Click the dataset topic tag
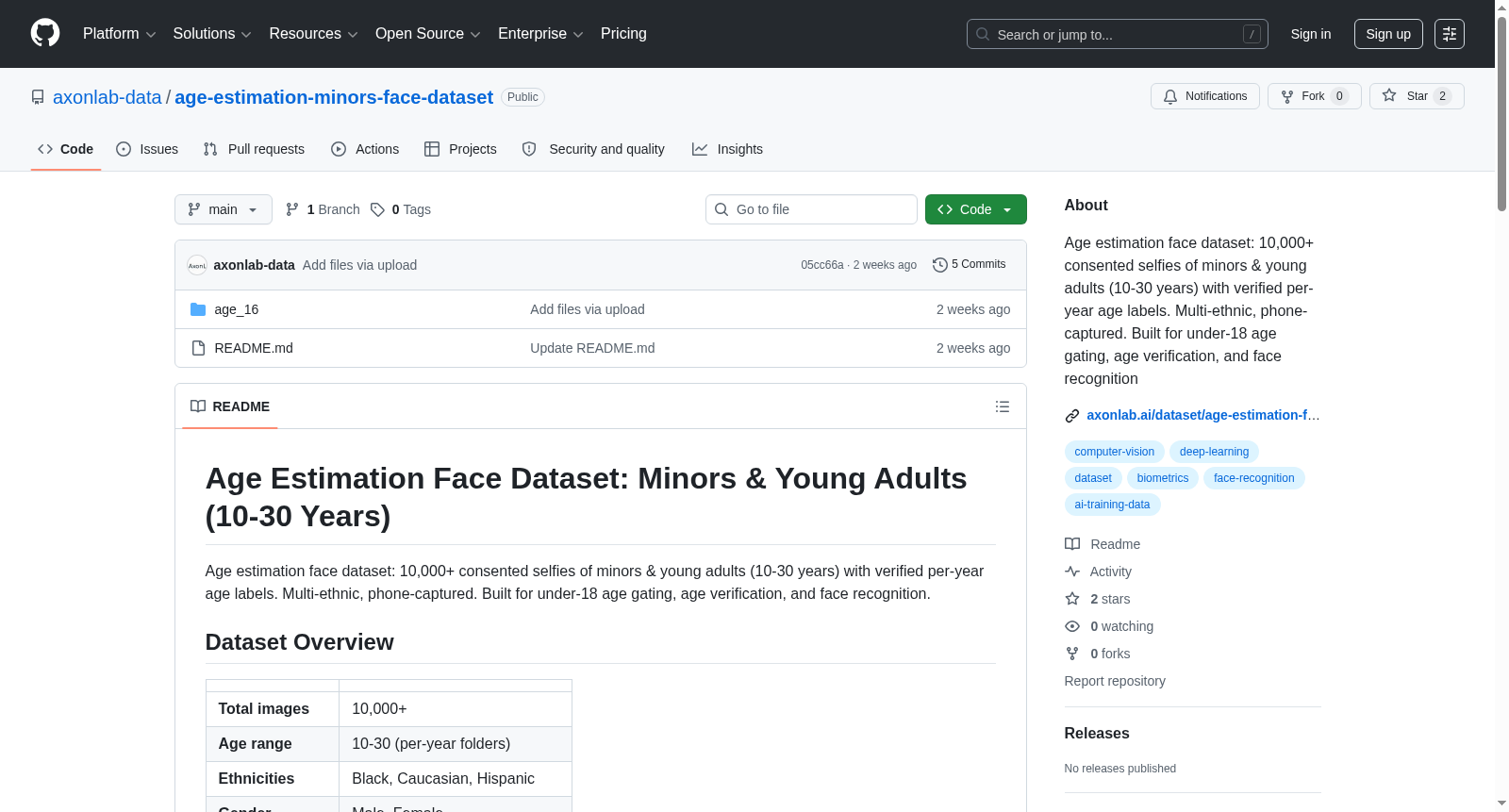 [x=1093, y=478]
